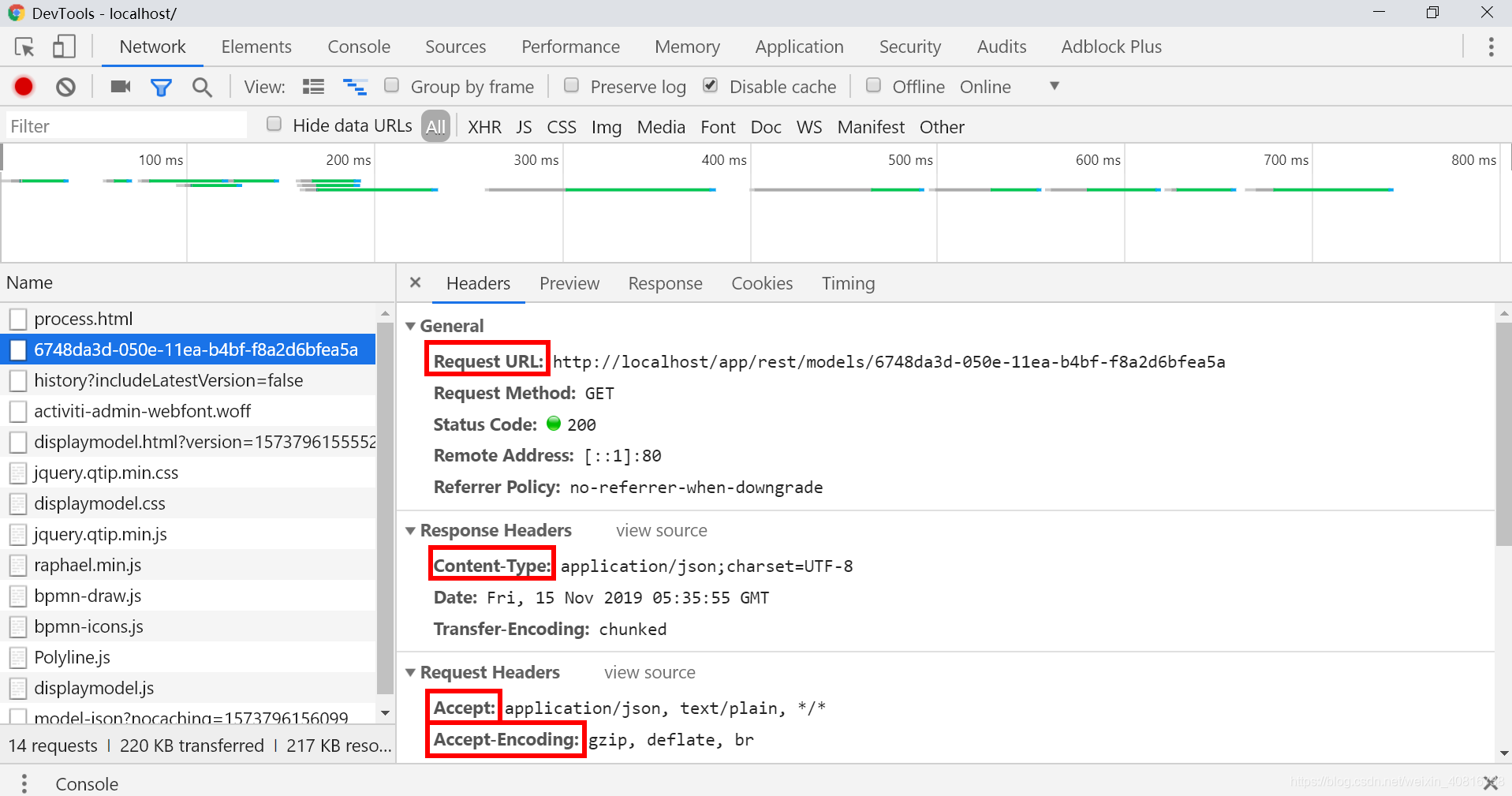Select the history?includeLatestVersion=false request
Screen dimensions: 1512x796
189,380
